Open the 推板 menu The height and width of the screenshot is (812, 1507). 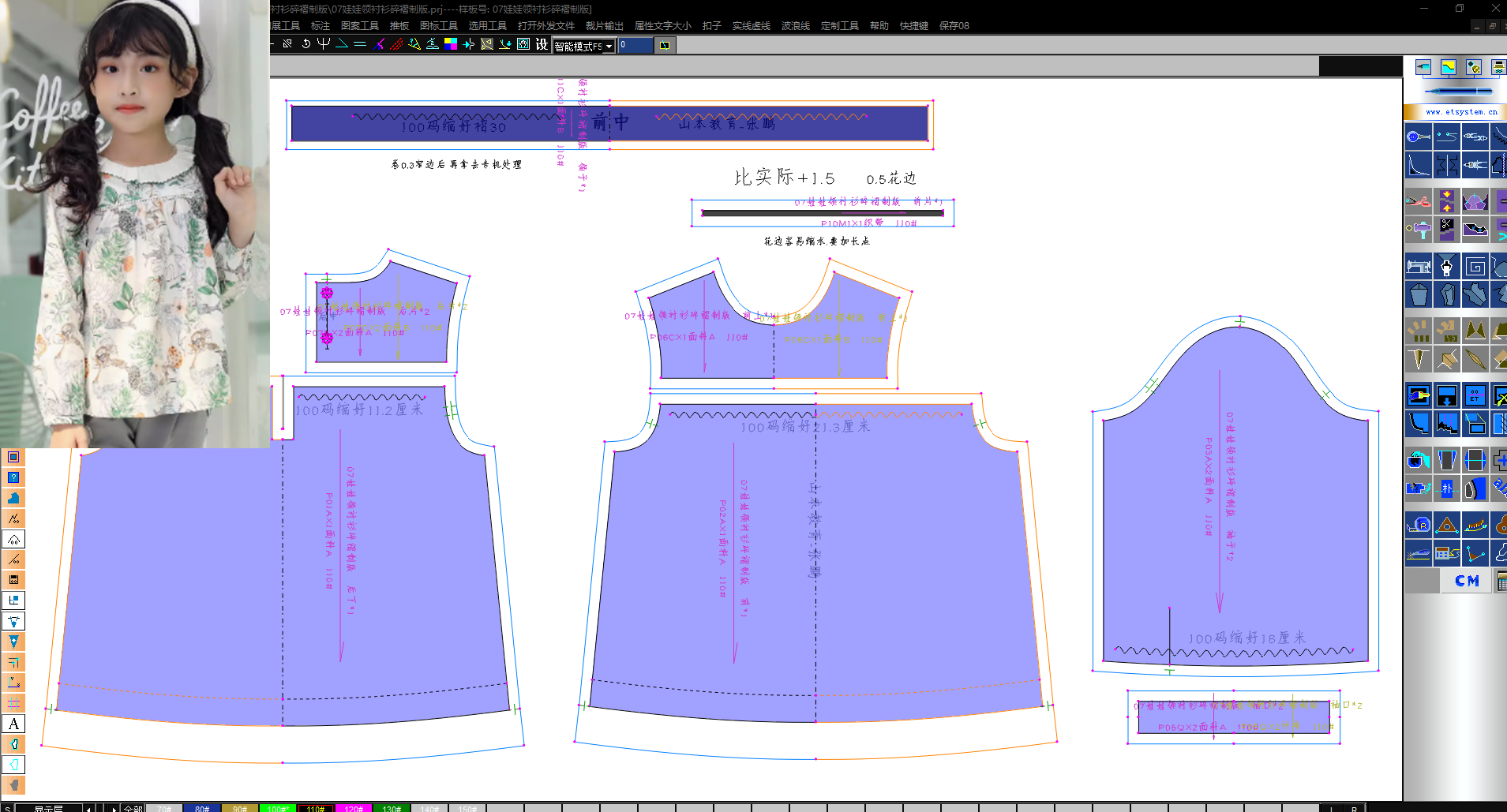(399, 26)
